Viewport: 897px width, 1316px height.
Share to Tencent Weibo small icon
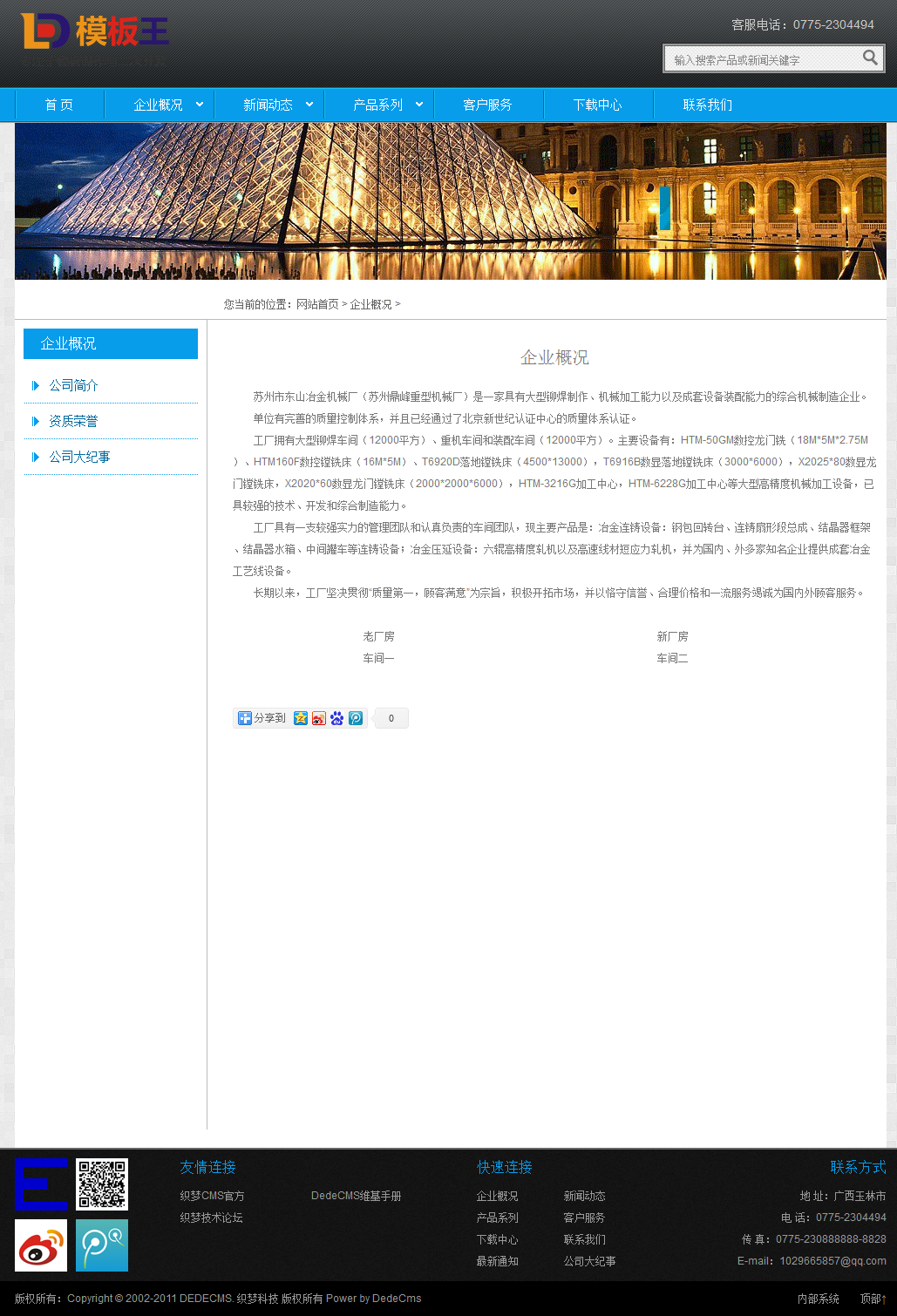pos(356,718)
